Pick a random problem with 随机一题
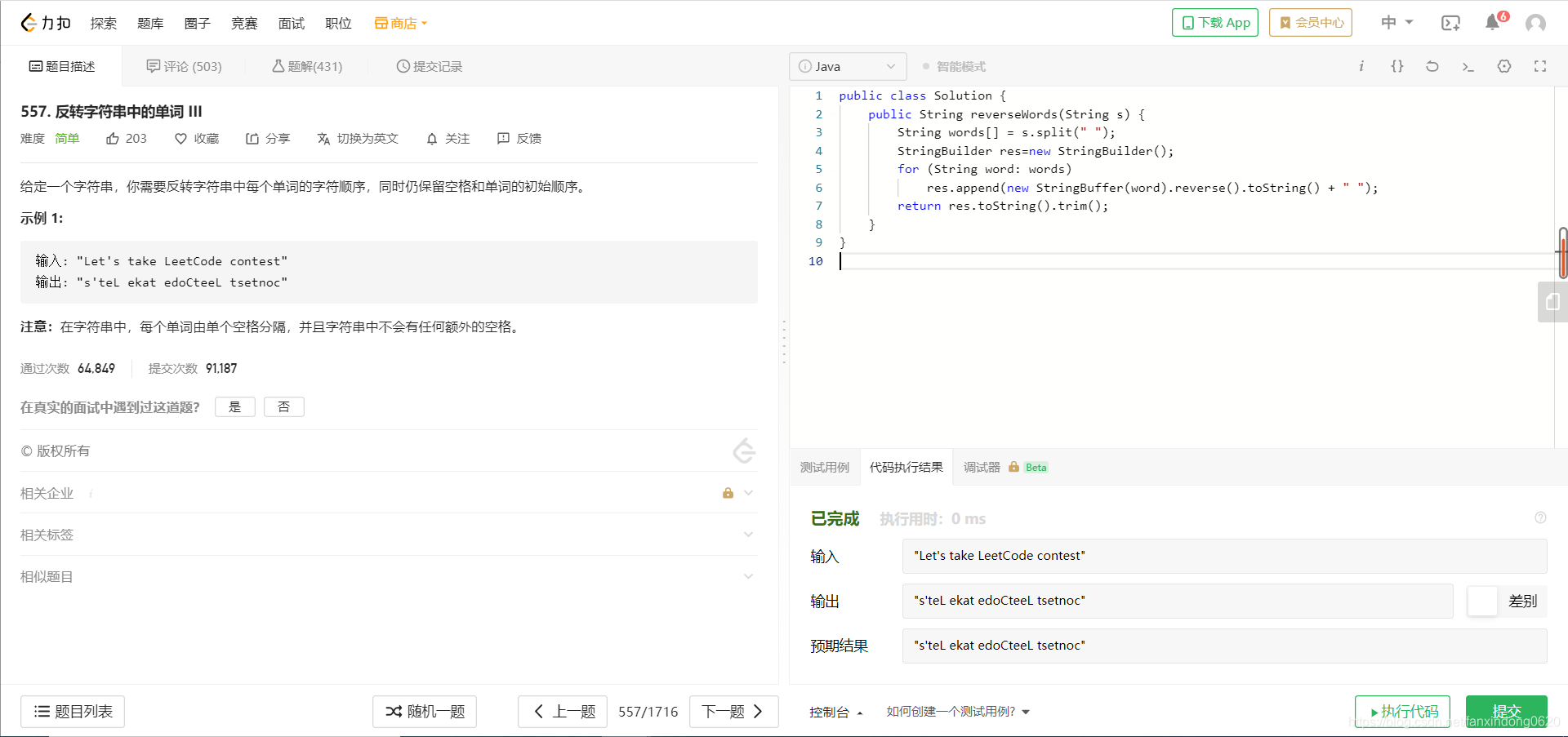 425,712
